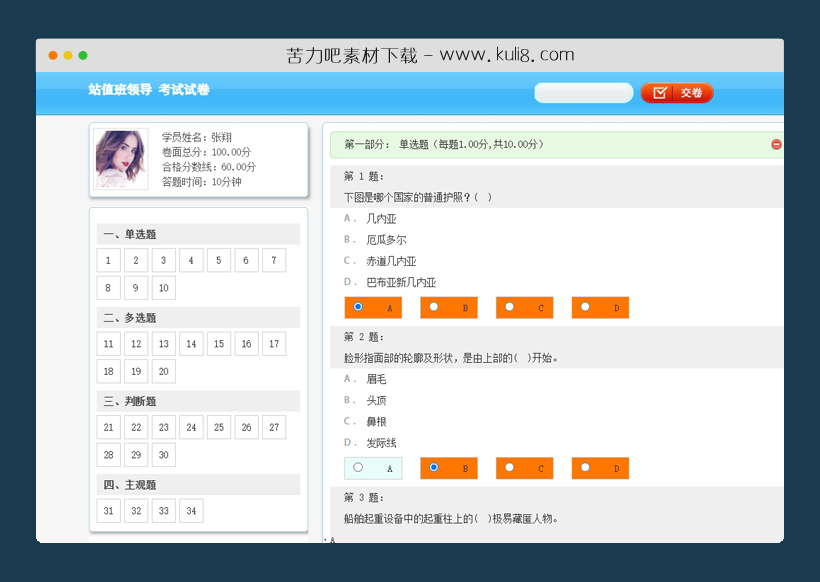Click the search input field in the header
The height and width of the screenshot is (582, 820).
point(583,92)
